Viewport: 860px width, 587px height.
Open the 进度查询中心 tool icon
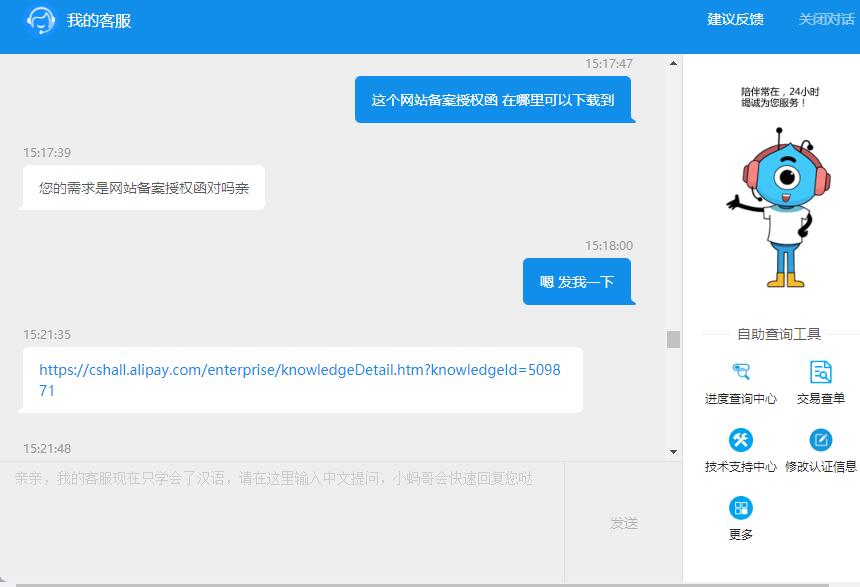tap(741, 371)
